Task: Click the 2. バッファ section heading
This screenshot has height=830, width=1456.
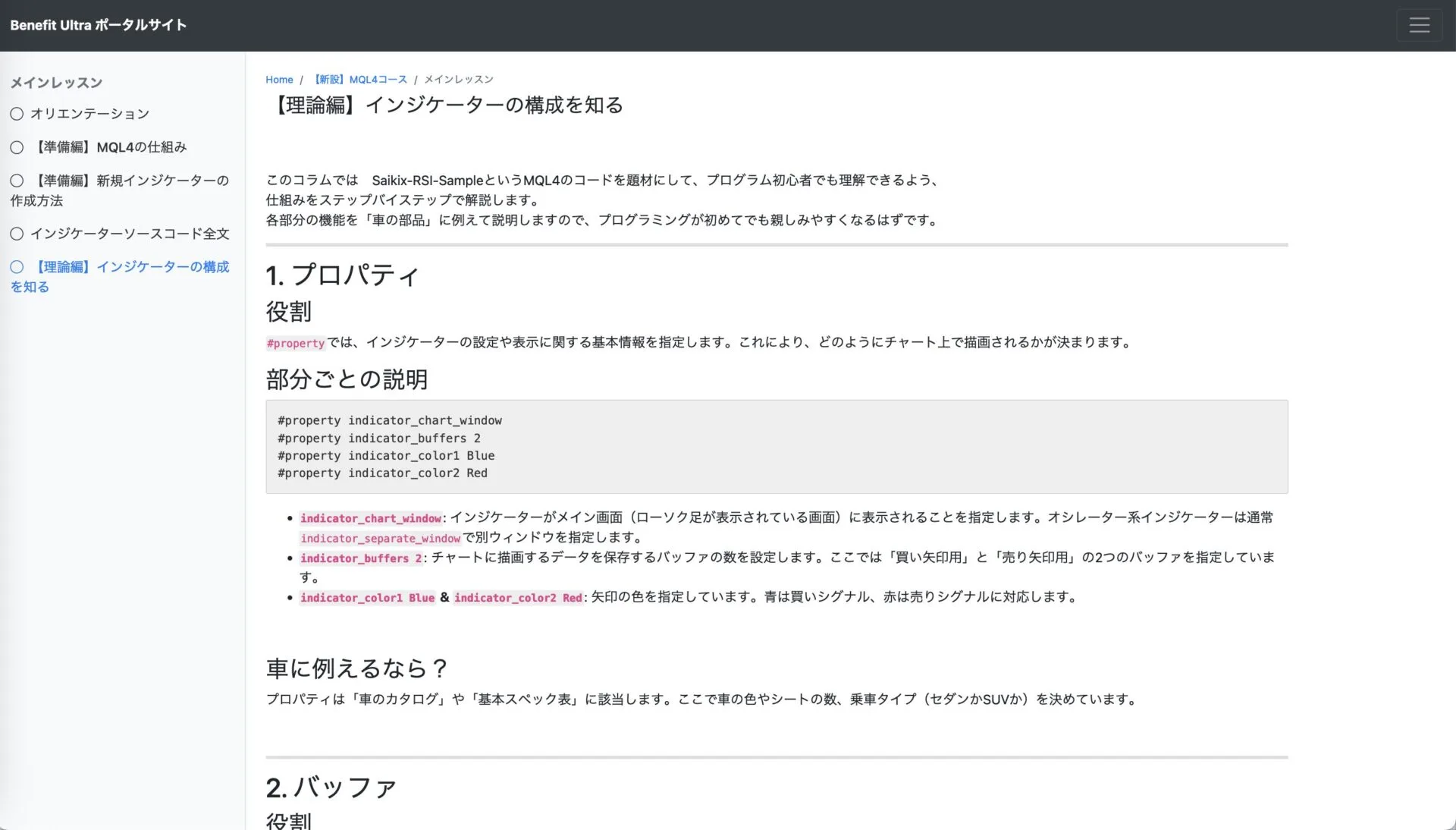Action: tap(331, 788)
